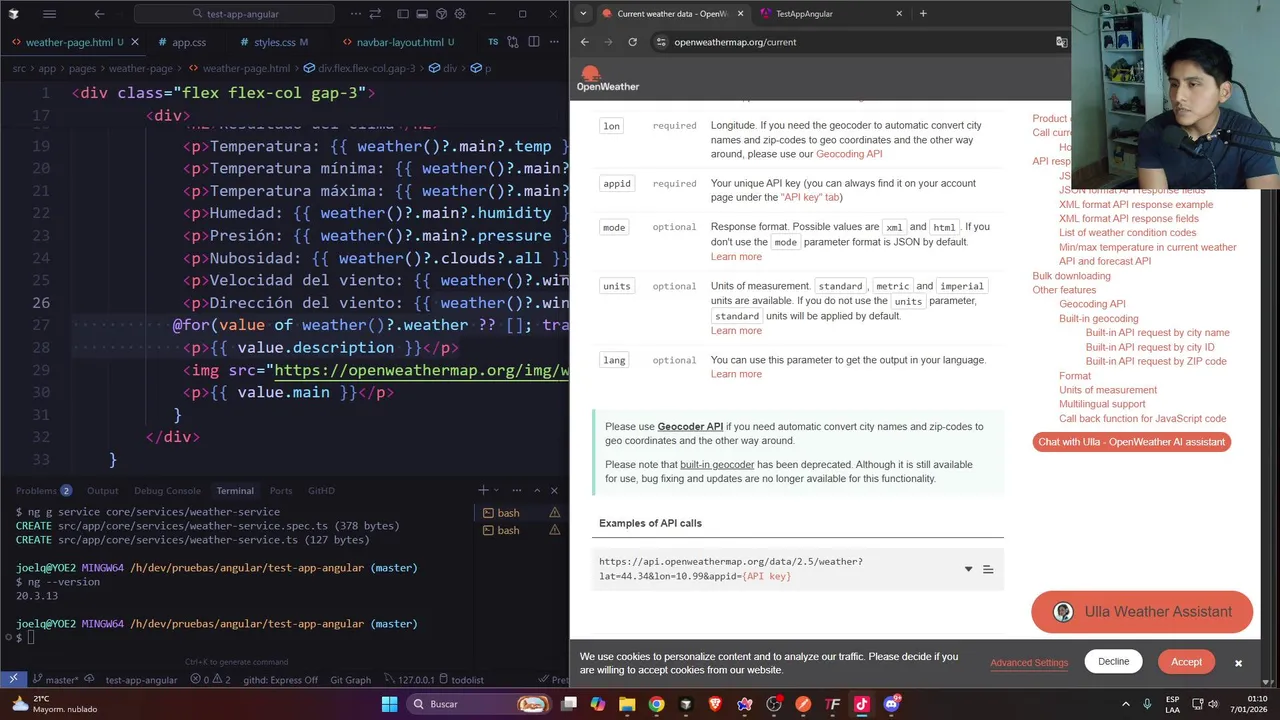The height and width of the screenshot is (720, 1280).
Task: Expand the new terminal profile dropdown arrow
Action: coord(498,490)
